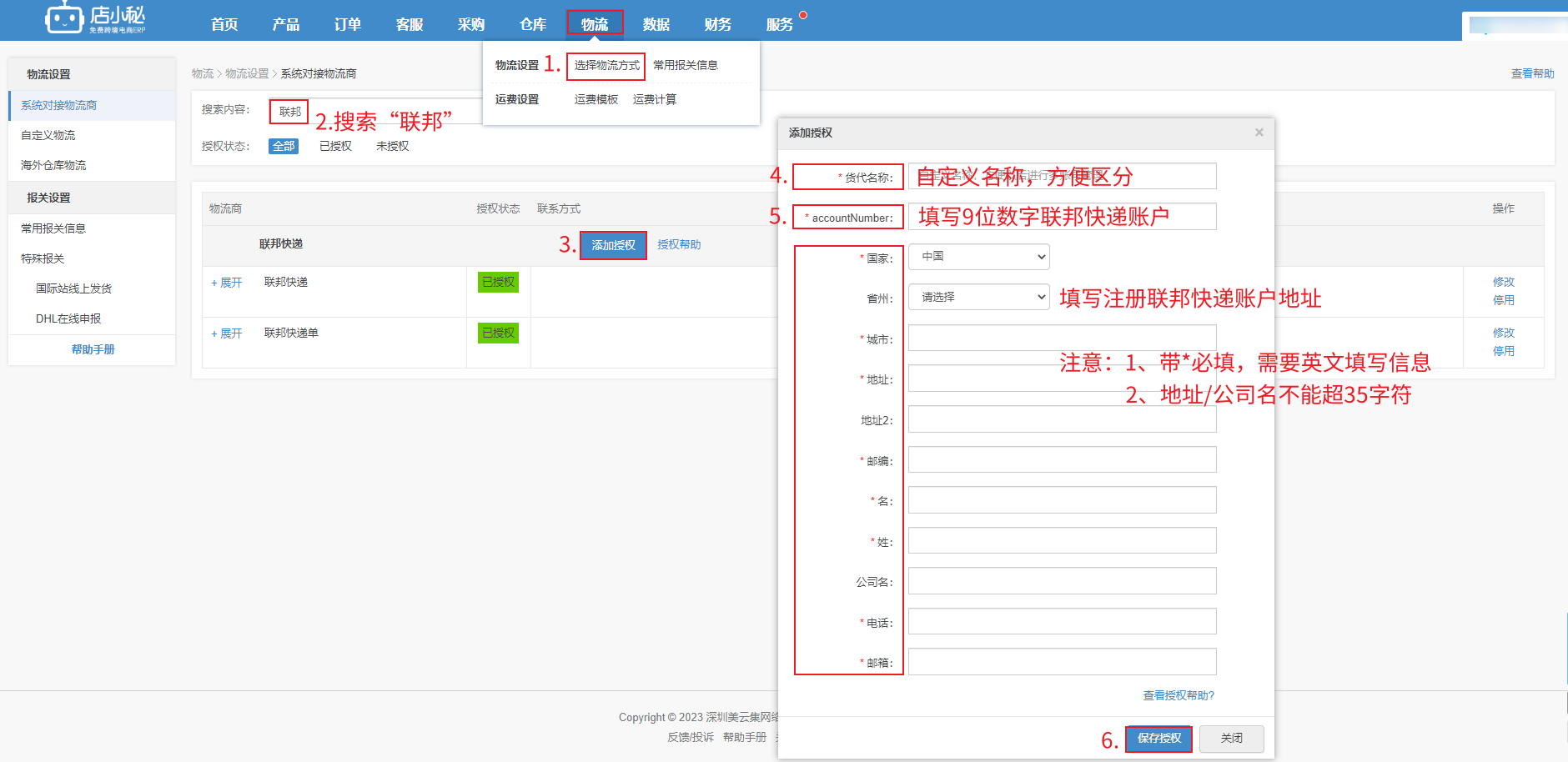Click the 城市 input field
Viewport: 1568px width, 762px height.
pyautogui.click(x=1062, y=338)
